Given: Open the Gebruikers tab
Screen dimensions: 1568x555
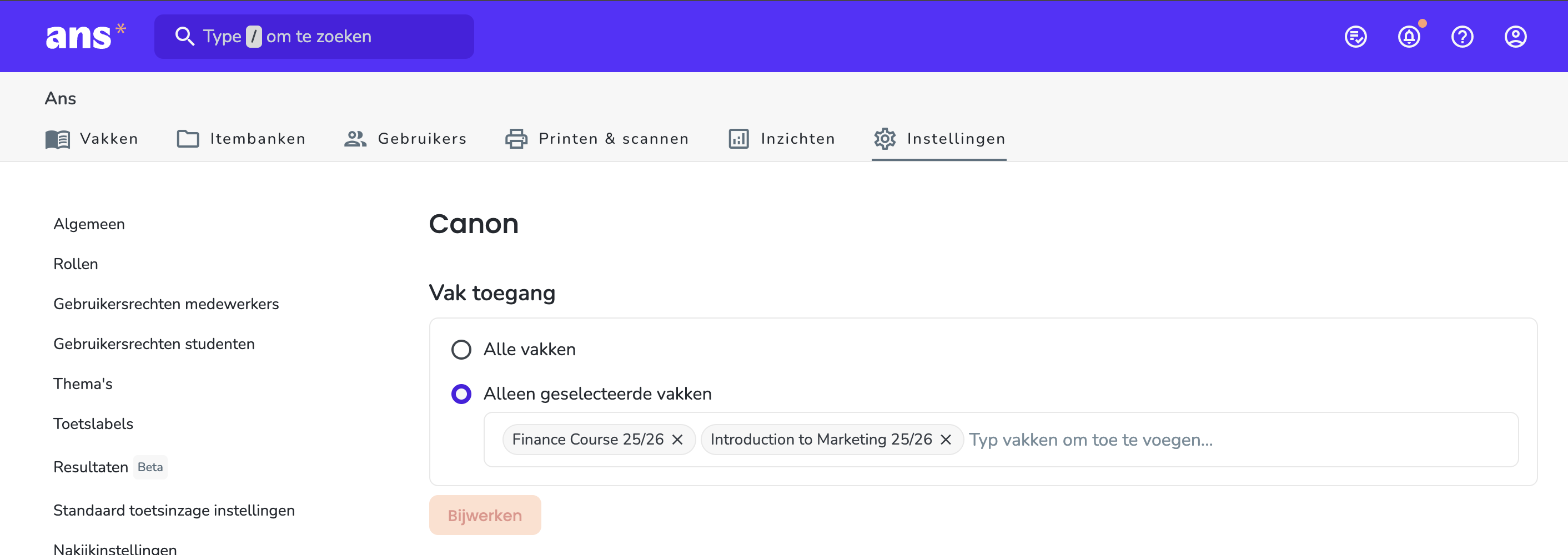Looking at the screenshot, I should [405, 139].
